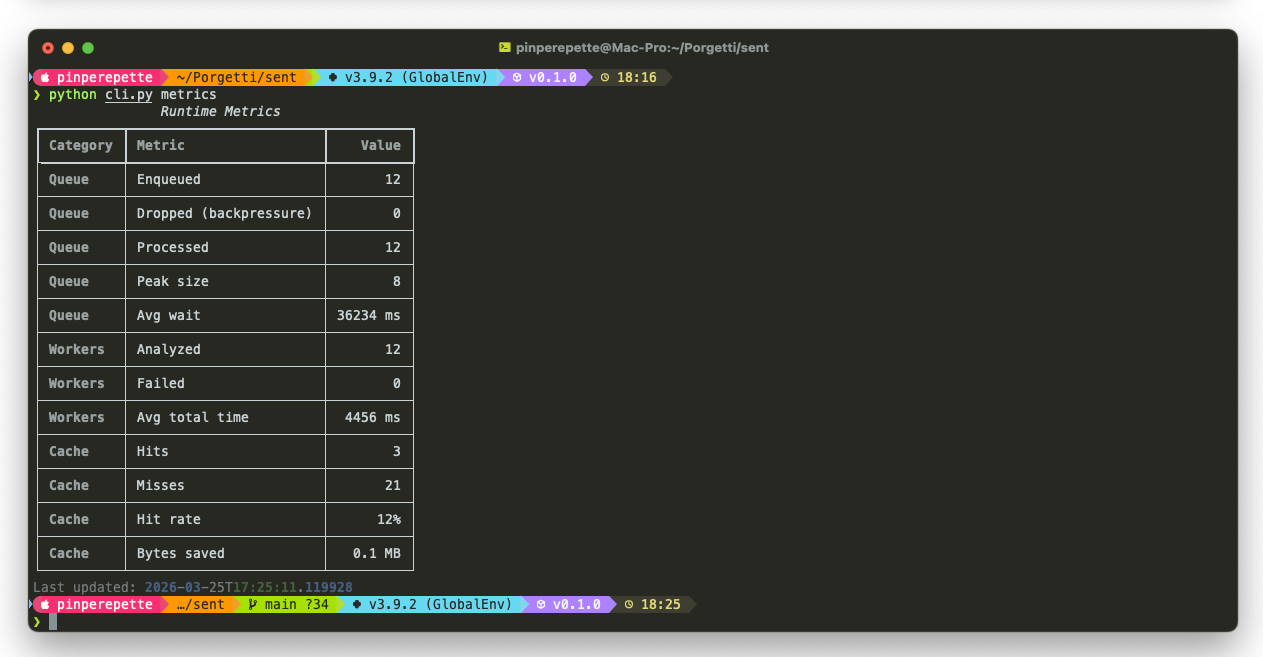
Task: Click the Avg wait metric cell
Action: coord(169,315)
